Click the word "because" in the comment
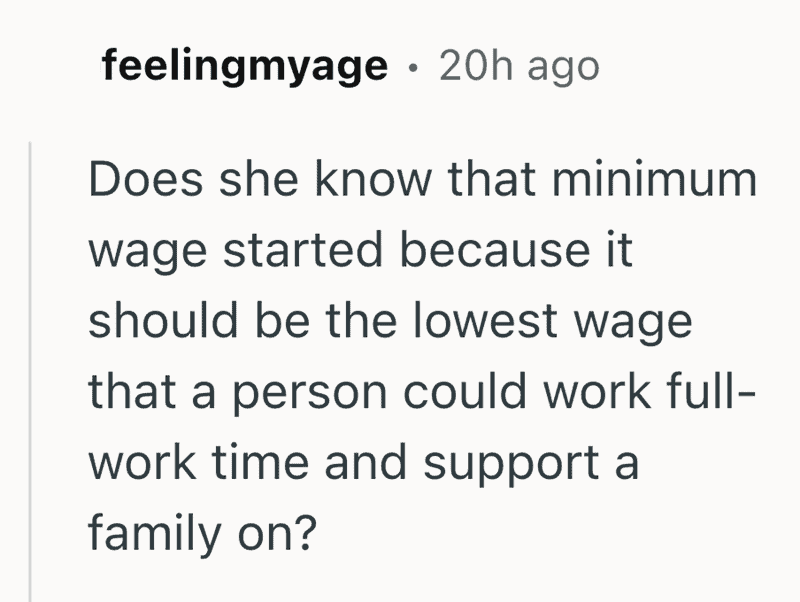 coord(489,251)
